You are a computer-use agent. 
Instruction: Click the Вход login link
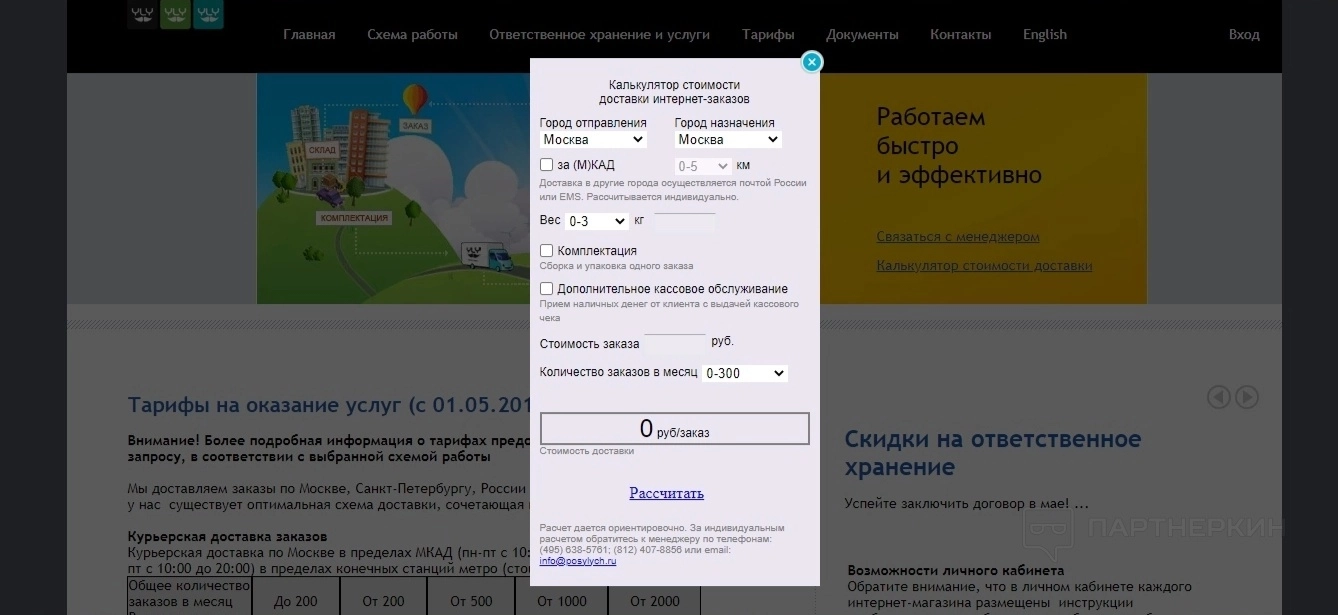[1244, 34]
